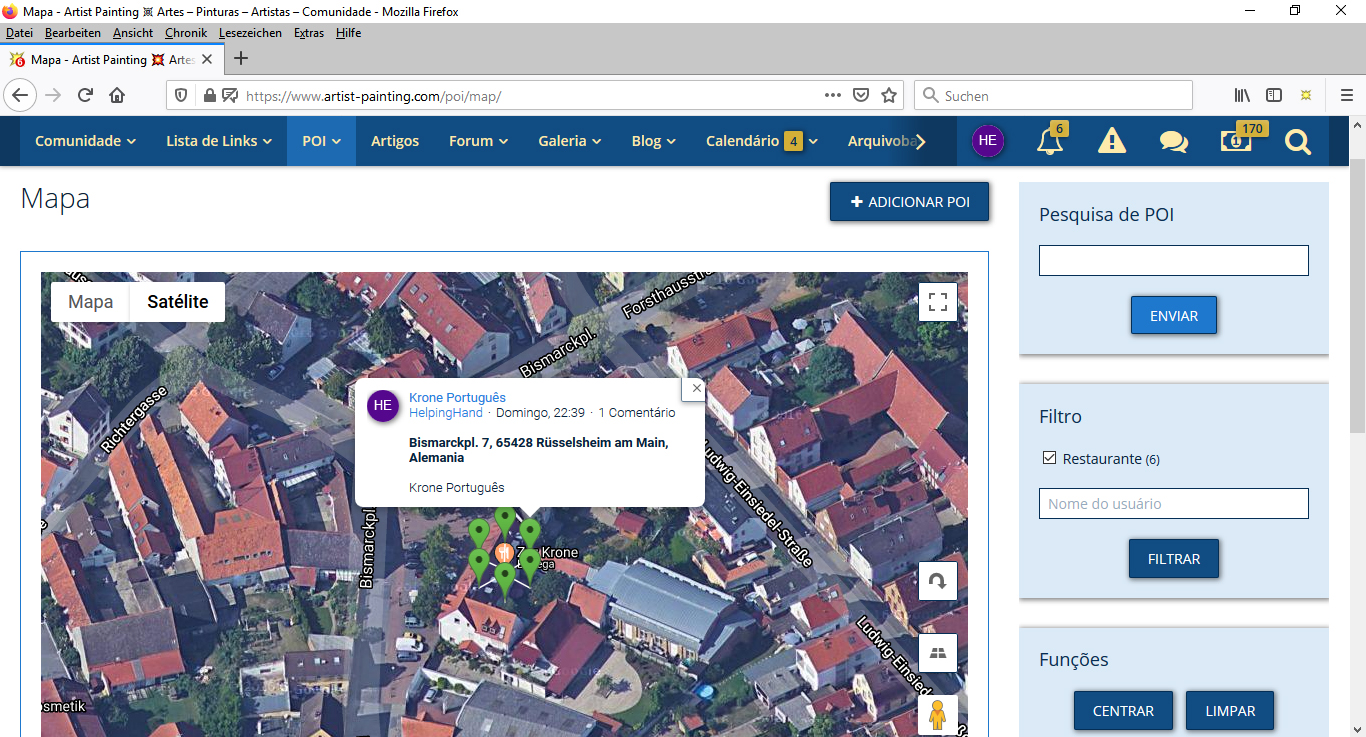Open Krone Português title link
Image resolution: width=1366 pixels, height=737 pixels.
point(457,398)
